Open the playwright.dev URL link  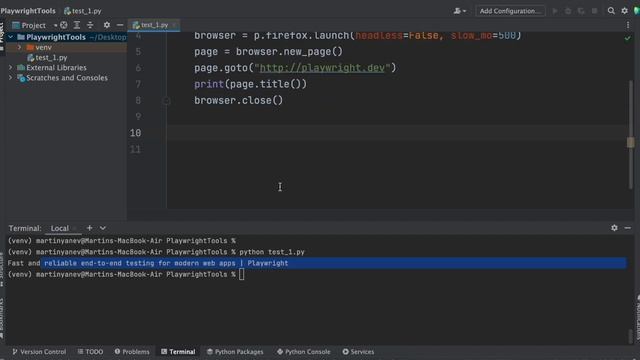322,68
